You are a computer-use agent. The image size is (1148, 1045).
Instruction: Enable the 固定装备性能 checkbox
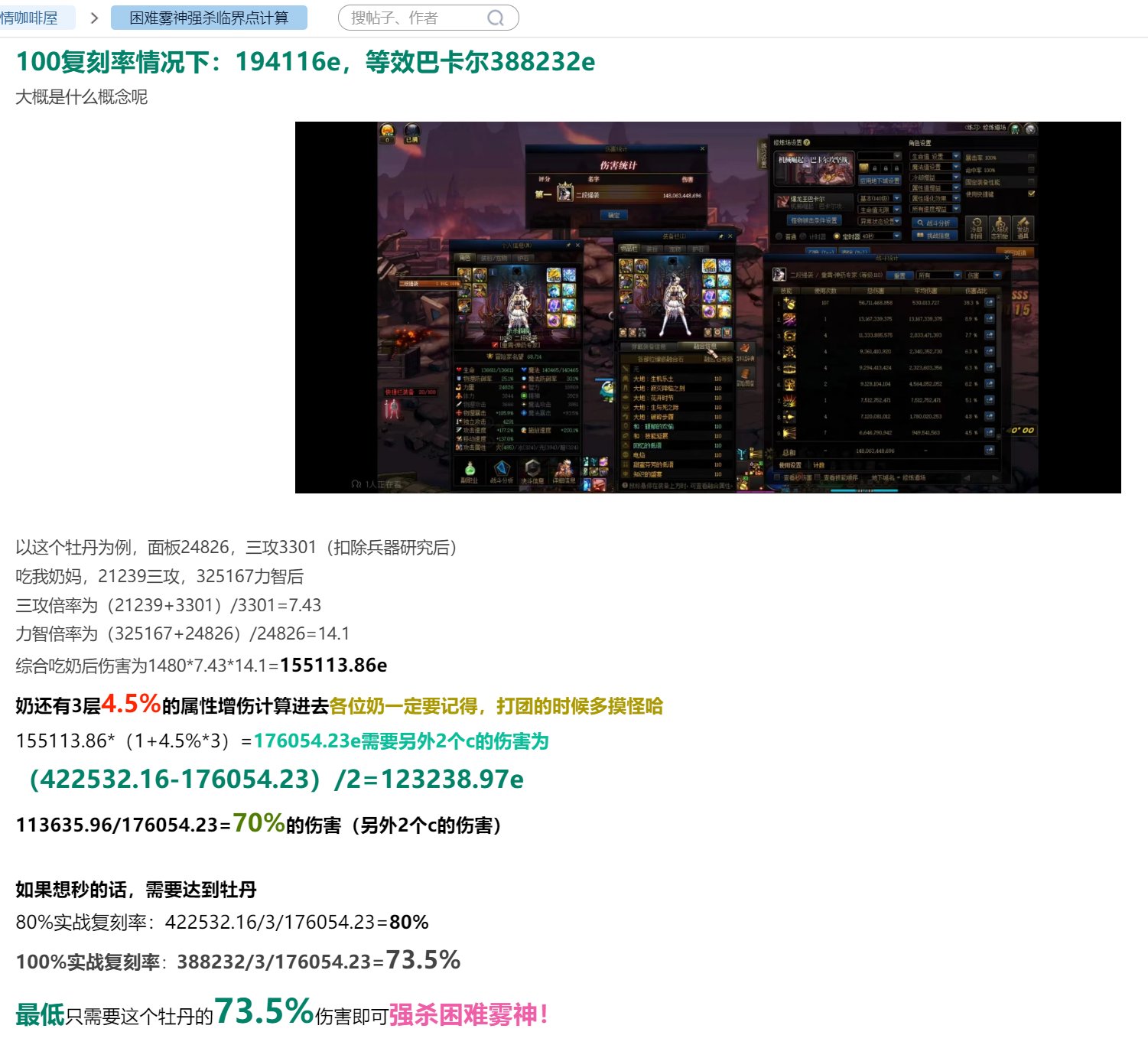pos(1031,182)
